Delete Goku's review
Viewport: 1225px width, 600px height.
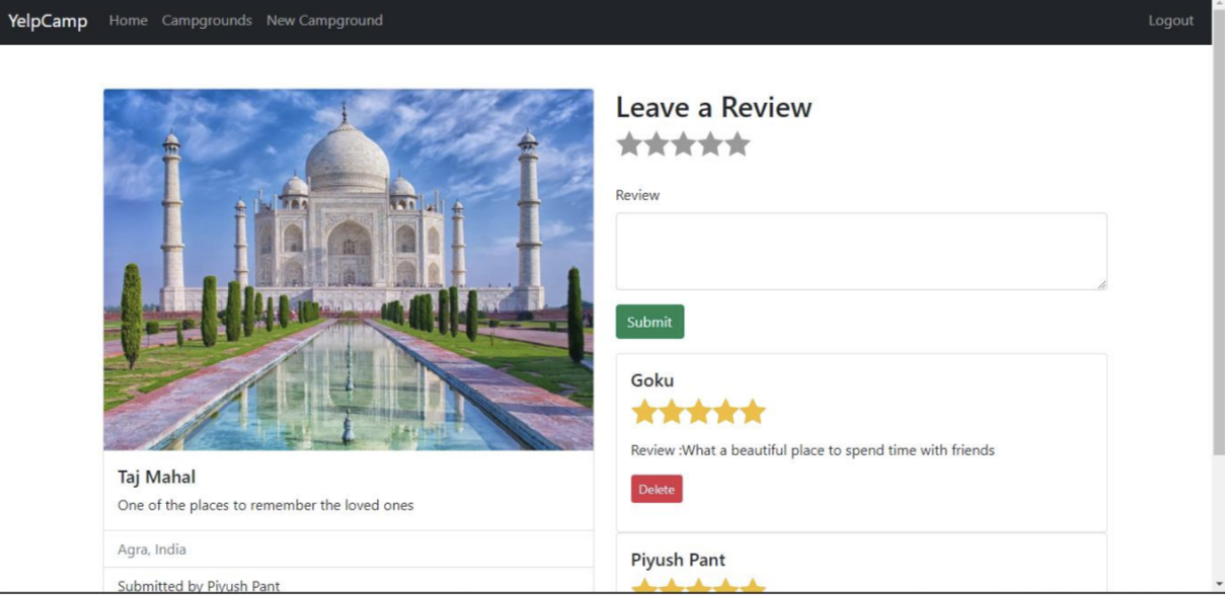point(657,489)
